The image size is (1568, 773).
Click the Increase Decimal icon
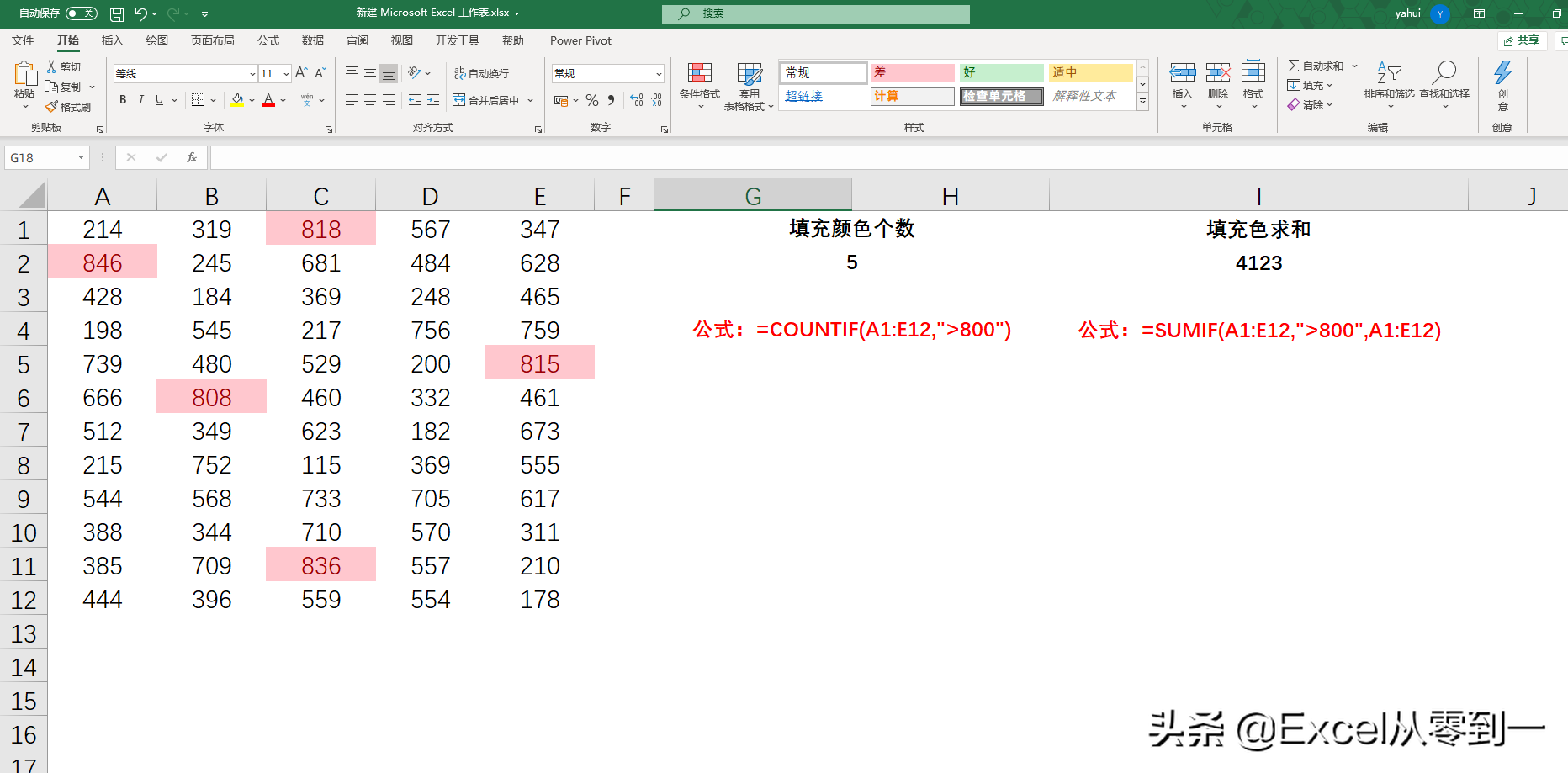point(637,100)
